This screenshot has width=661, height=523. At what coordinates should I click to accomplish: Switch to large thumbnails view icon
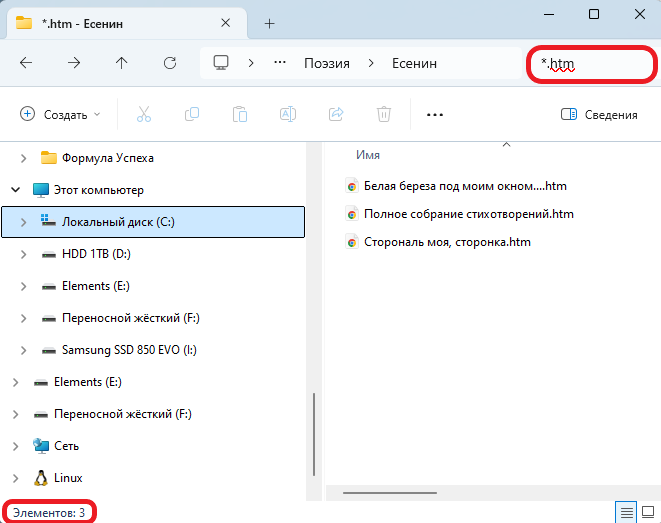[x=648, y=512]
